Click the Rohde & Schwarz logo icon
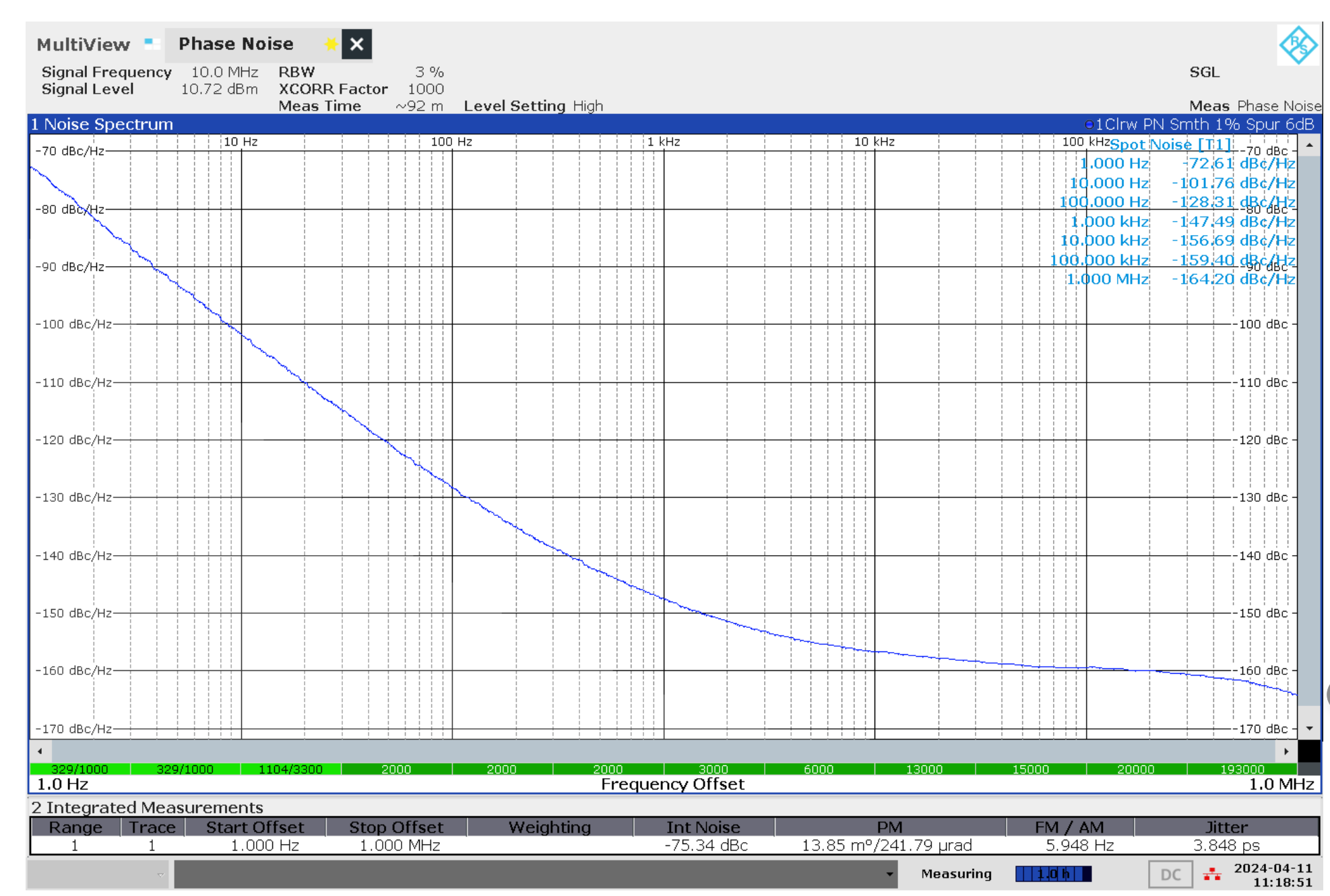This screenshot has height=896, width=1330. [1298, 45]
